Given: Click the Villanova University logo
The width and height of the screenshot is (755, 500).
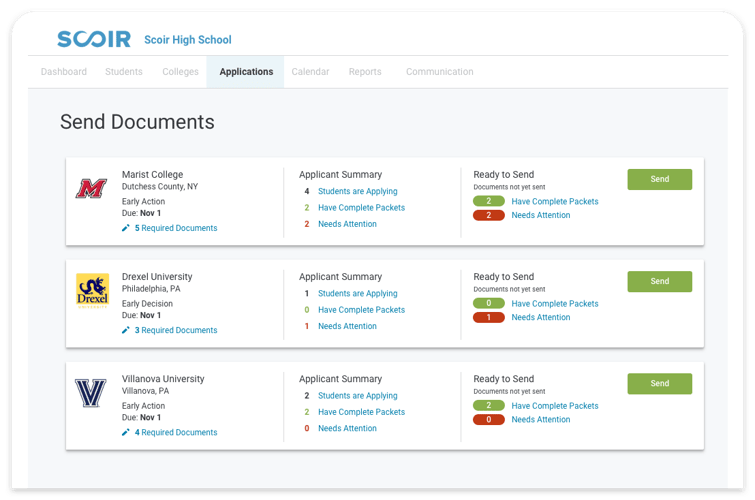Looking at the screenshot, I should pyautogui.click(x=91, y=393).
